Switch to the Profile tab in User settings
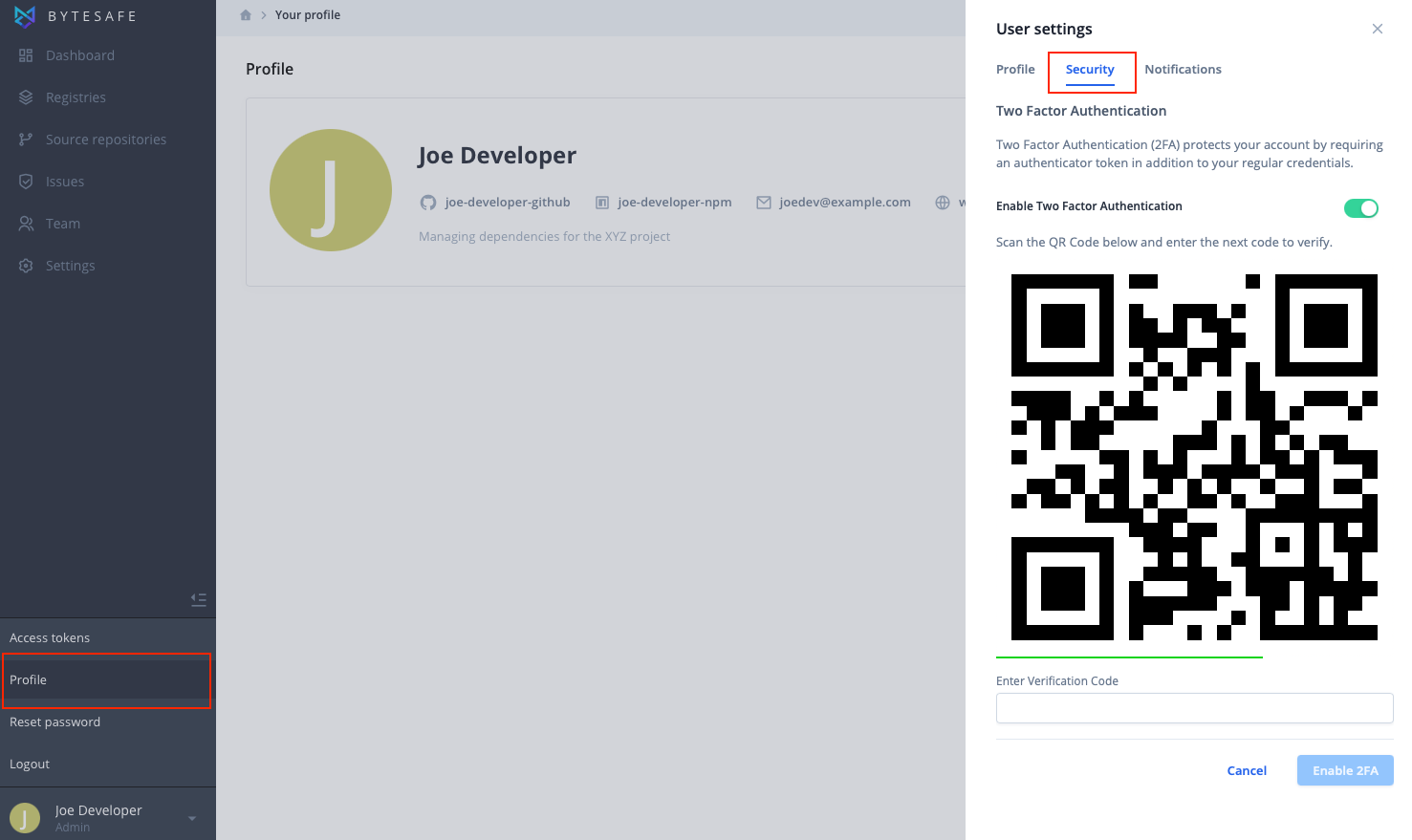This screenshot has width=1412, height=840. pyautogui.click(x=1015, y=70)
